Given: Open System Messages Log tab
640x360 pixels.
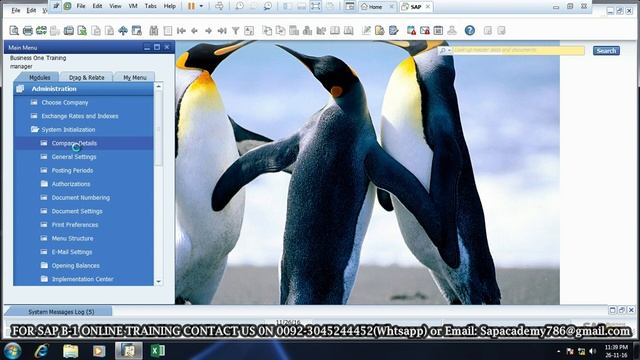Looking at the screenshot, I should pos(60,311).
